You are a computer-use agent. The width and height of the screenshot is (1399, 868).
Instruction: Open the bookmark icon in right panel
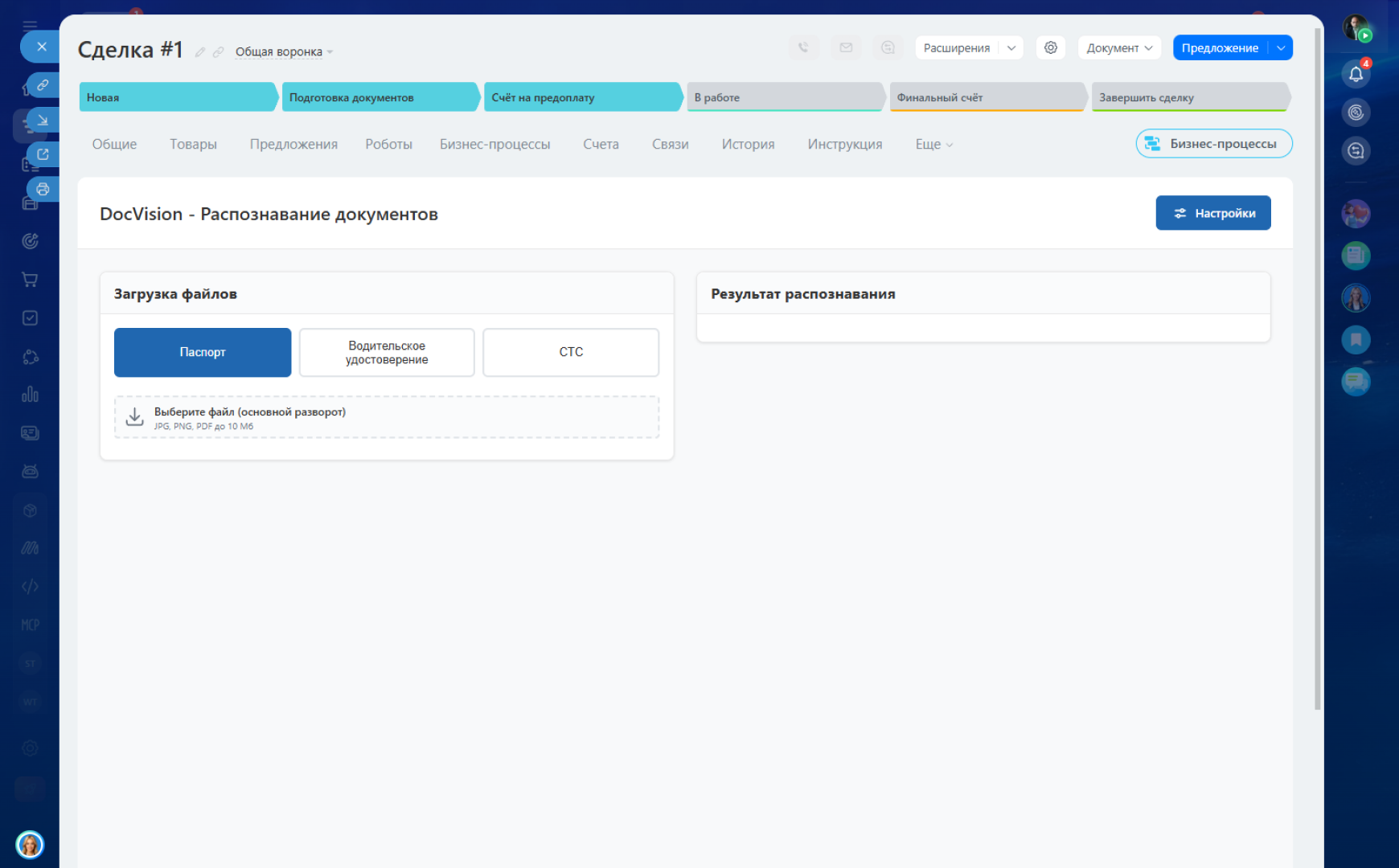1356,339
